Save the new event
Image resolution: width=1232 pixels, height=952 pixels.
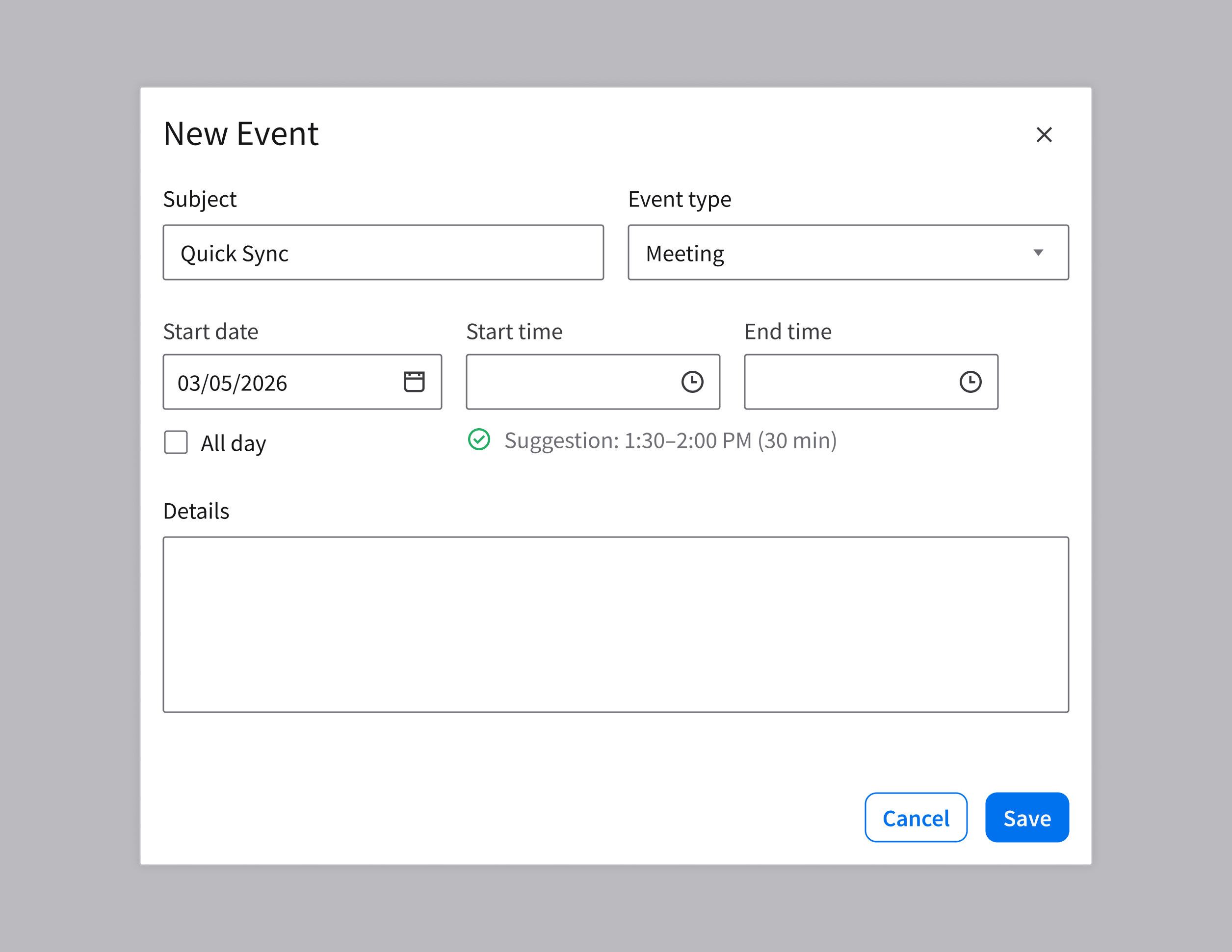pyautogui.click(x=1026, y=817)
